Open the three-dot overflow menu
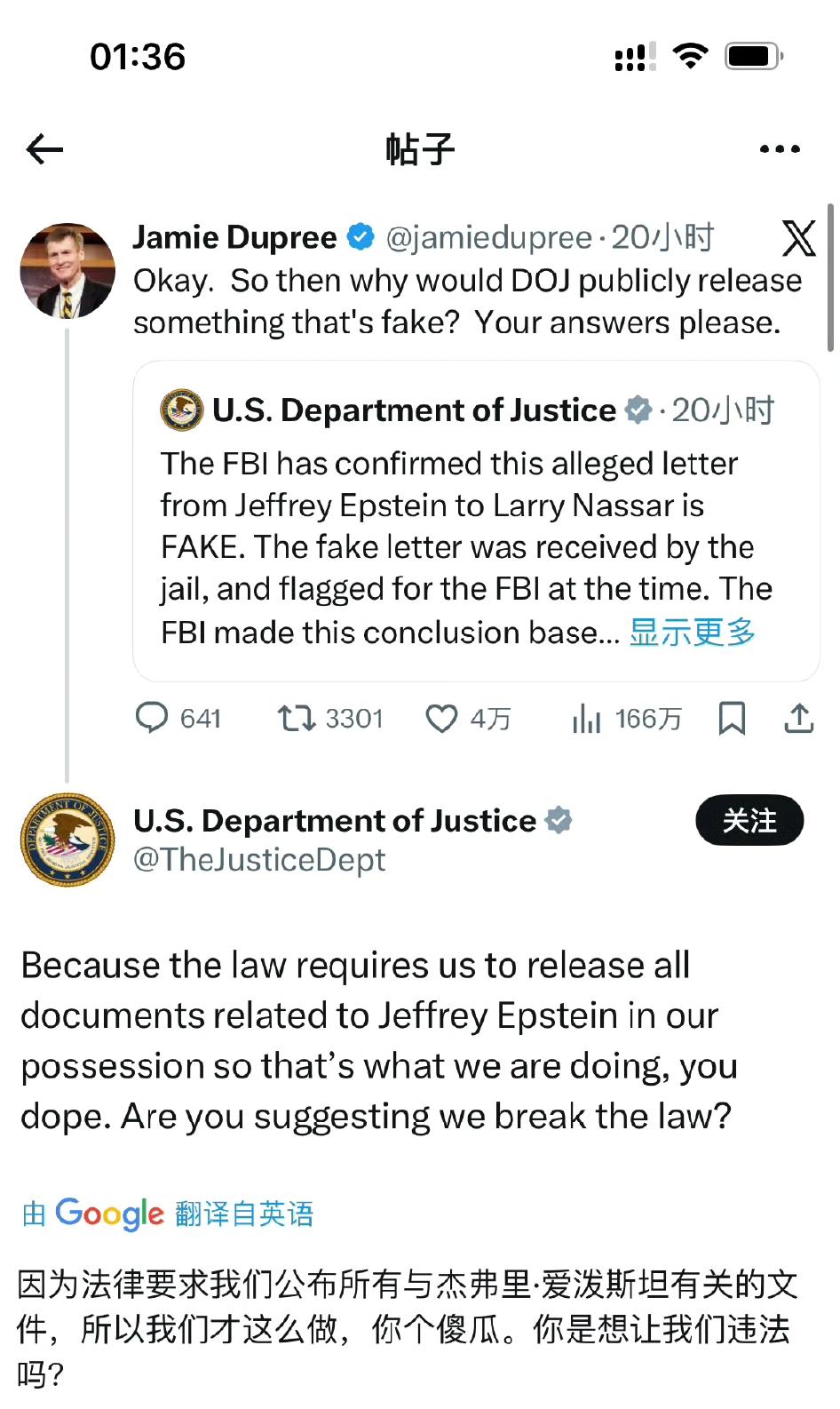This screenshot has height=1409, width=840. pos(779,148)
